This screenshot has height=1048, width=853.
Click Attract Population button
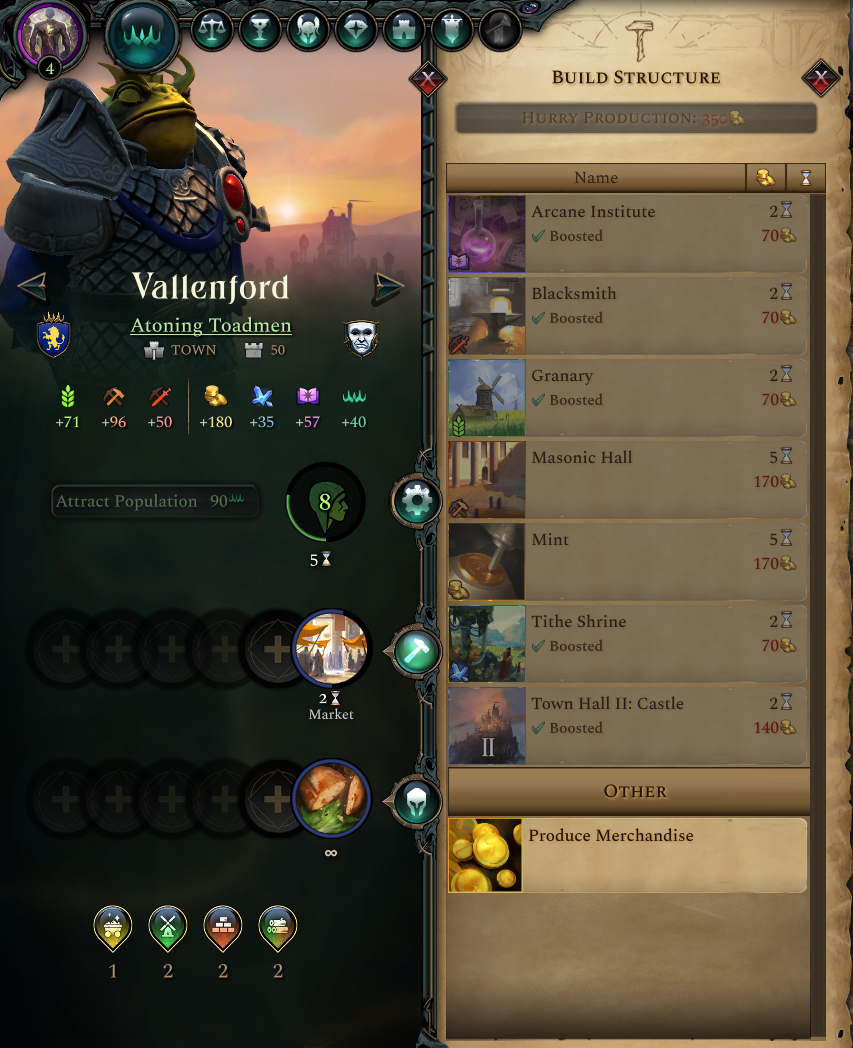tap(154, 501)
